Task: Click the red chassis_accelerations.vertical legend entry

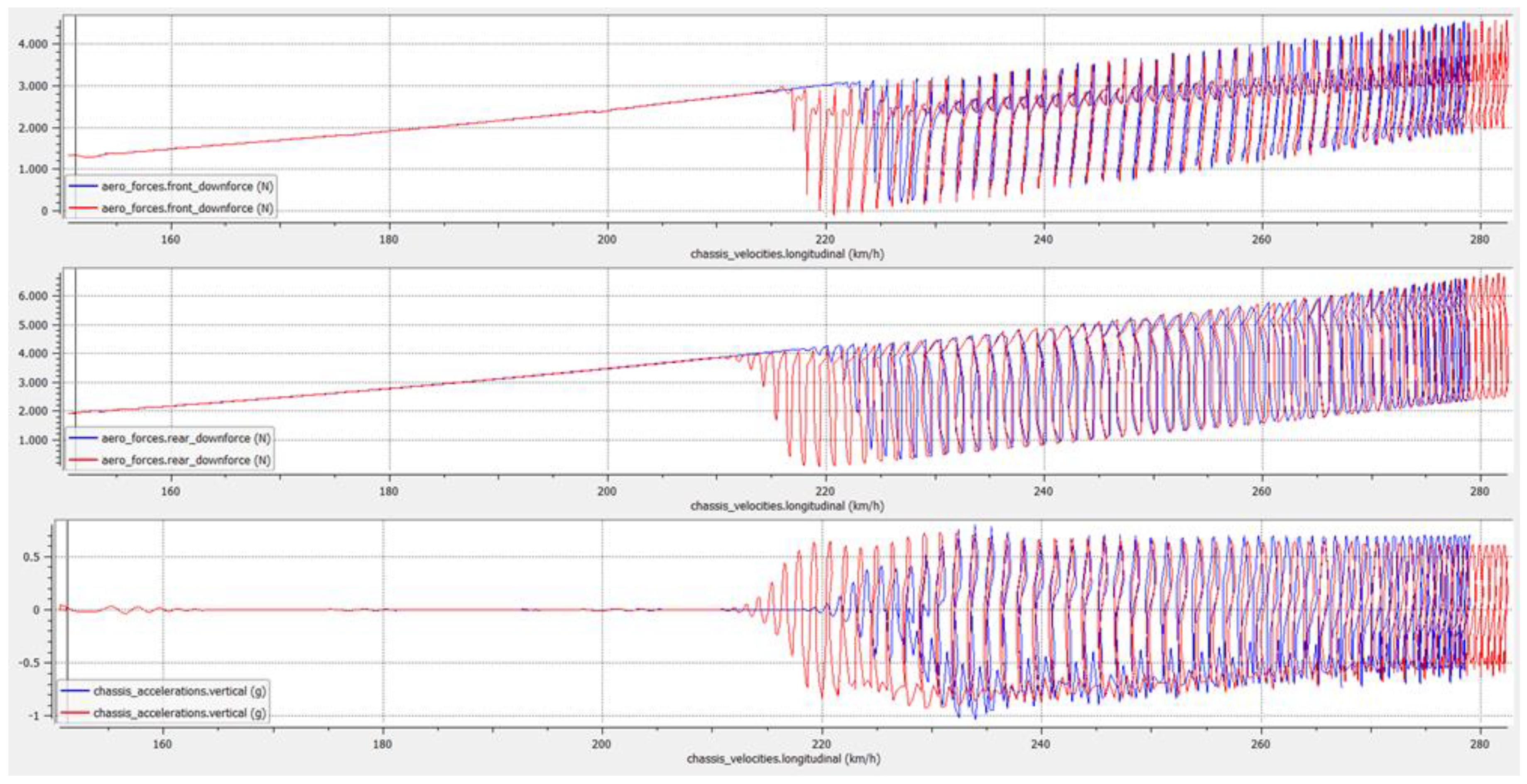Action: 180,713
